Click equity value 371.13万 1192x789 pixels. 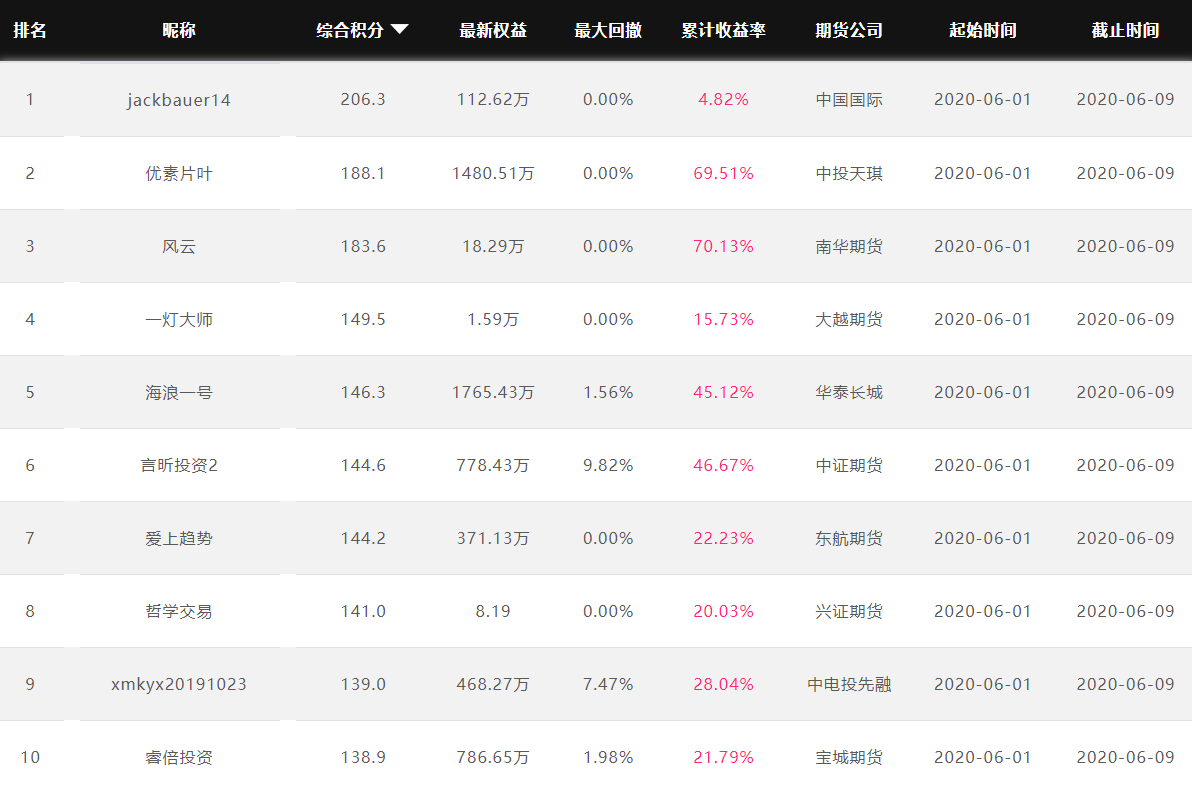[493, 538]
